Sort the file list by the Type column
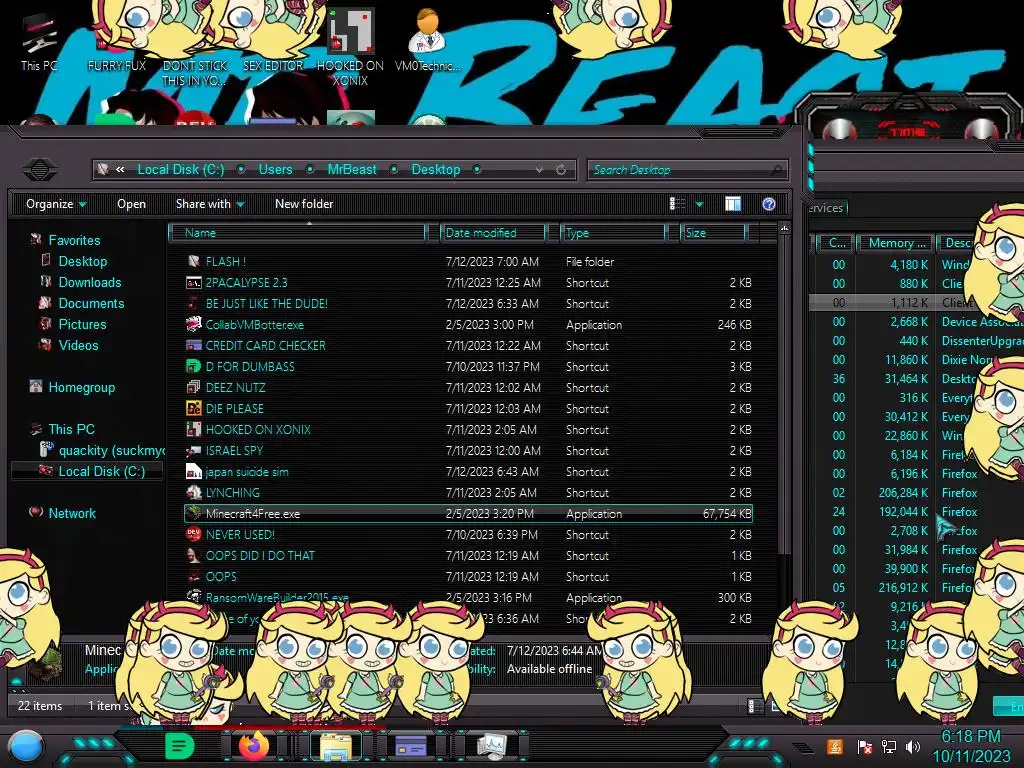The image size is (1024, 768). pos(613,233)
